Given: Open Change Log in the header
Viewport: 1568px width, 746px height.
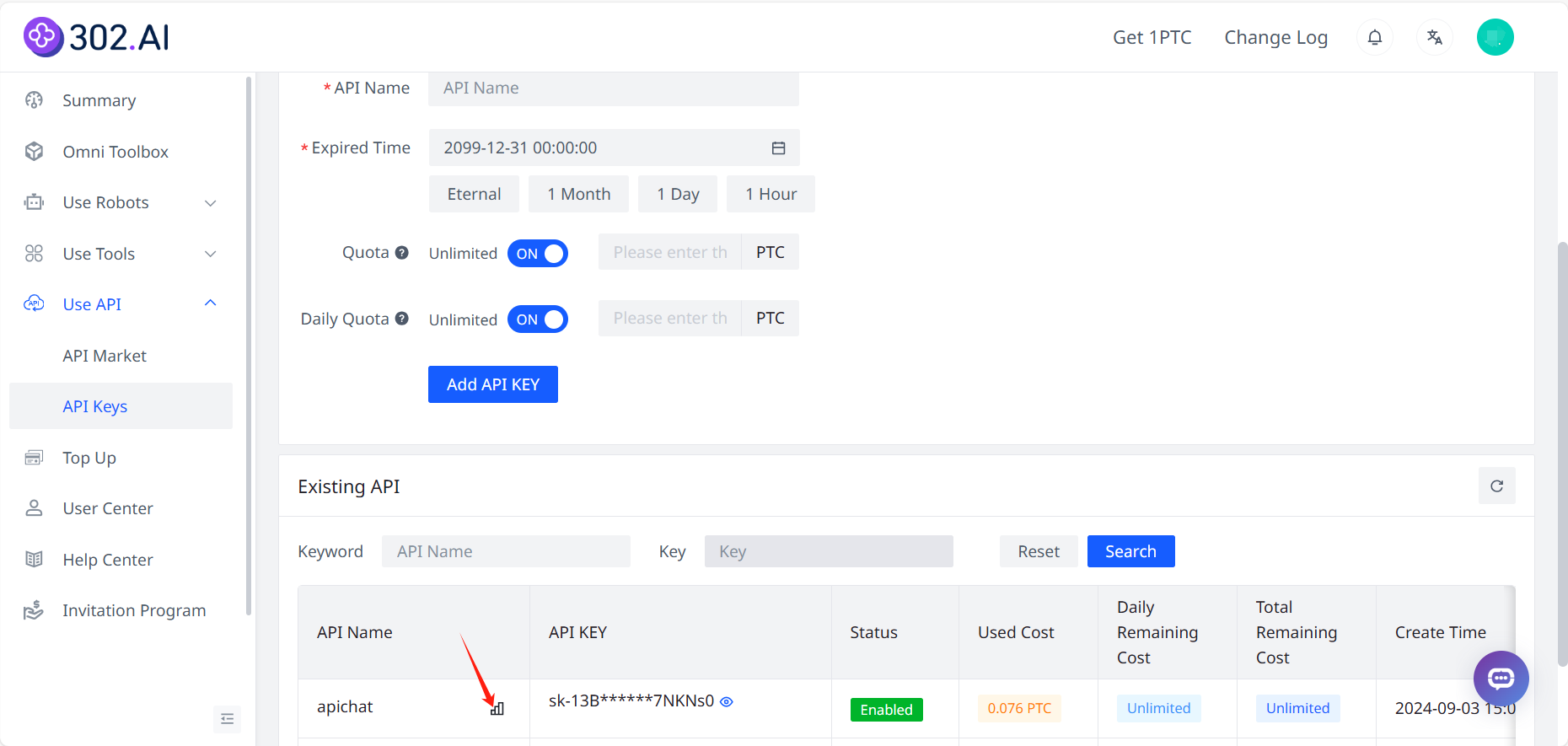Looking at the screenshot, I should tap(1276, 37).
